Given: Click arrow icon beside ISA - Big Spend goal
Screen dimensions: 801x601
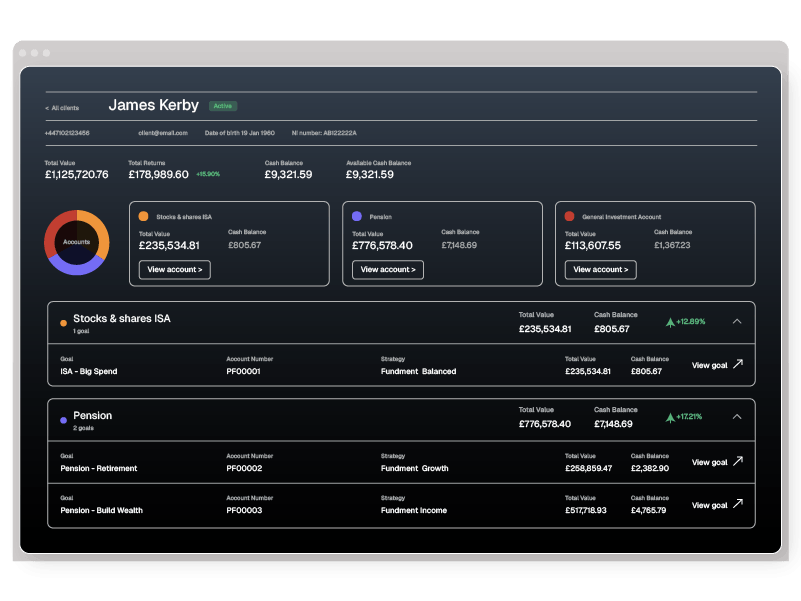Looking at the screenshot, I should tap(738, 364).
